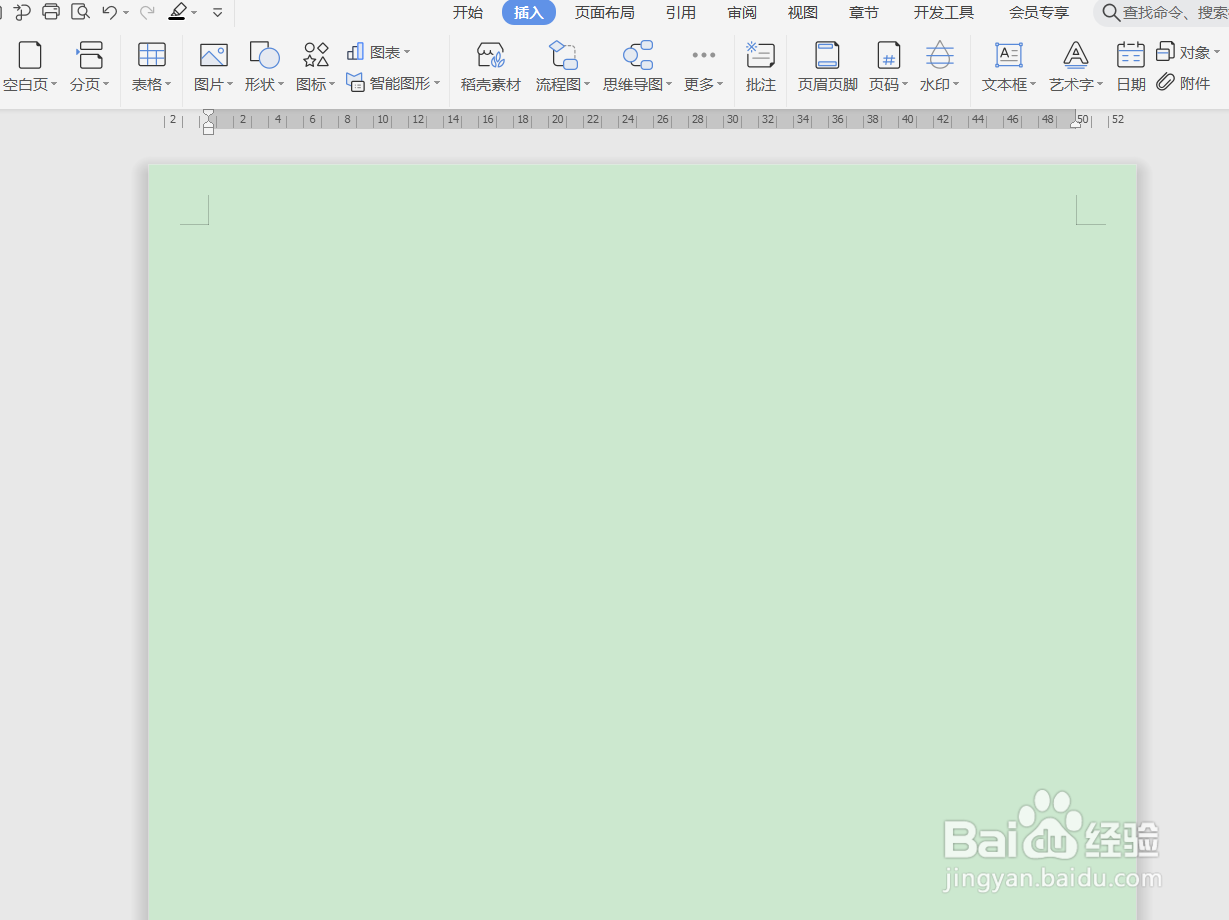1229x920 pixels.
Task: Click the highlighter pen icon
Action: 178,12
